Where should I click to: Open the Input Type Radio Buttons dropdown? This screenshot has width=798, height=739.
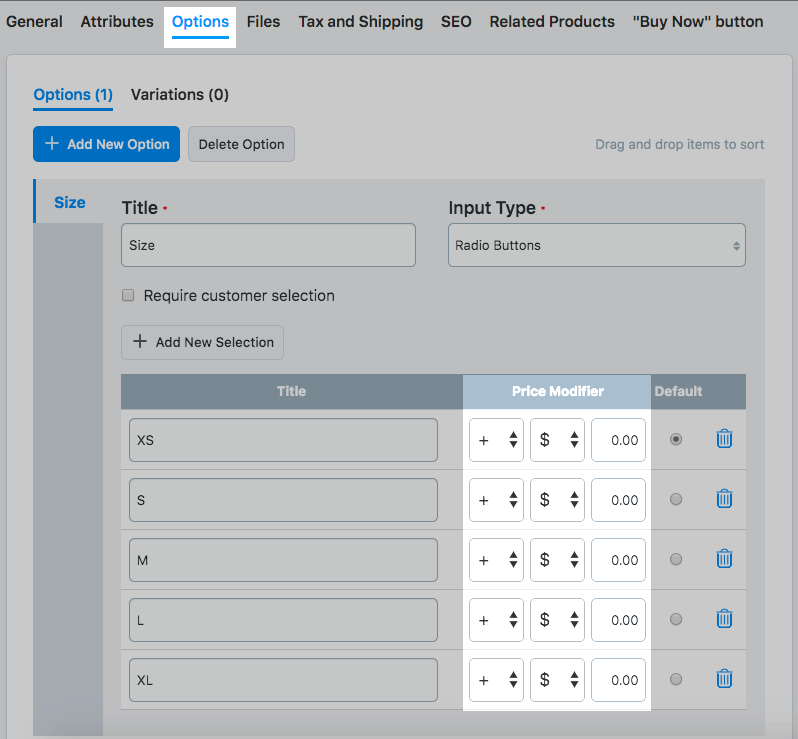[596, 245]
